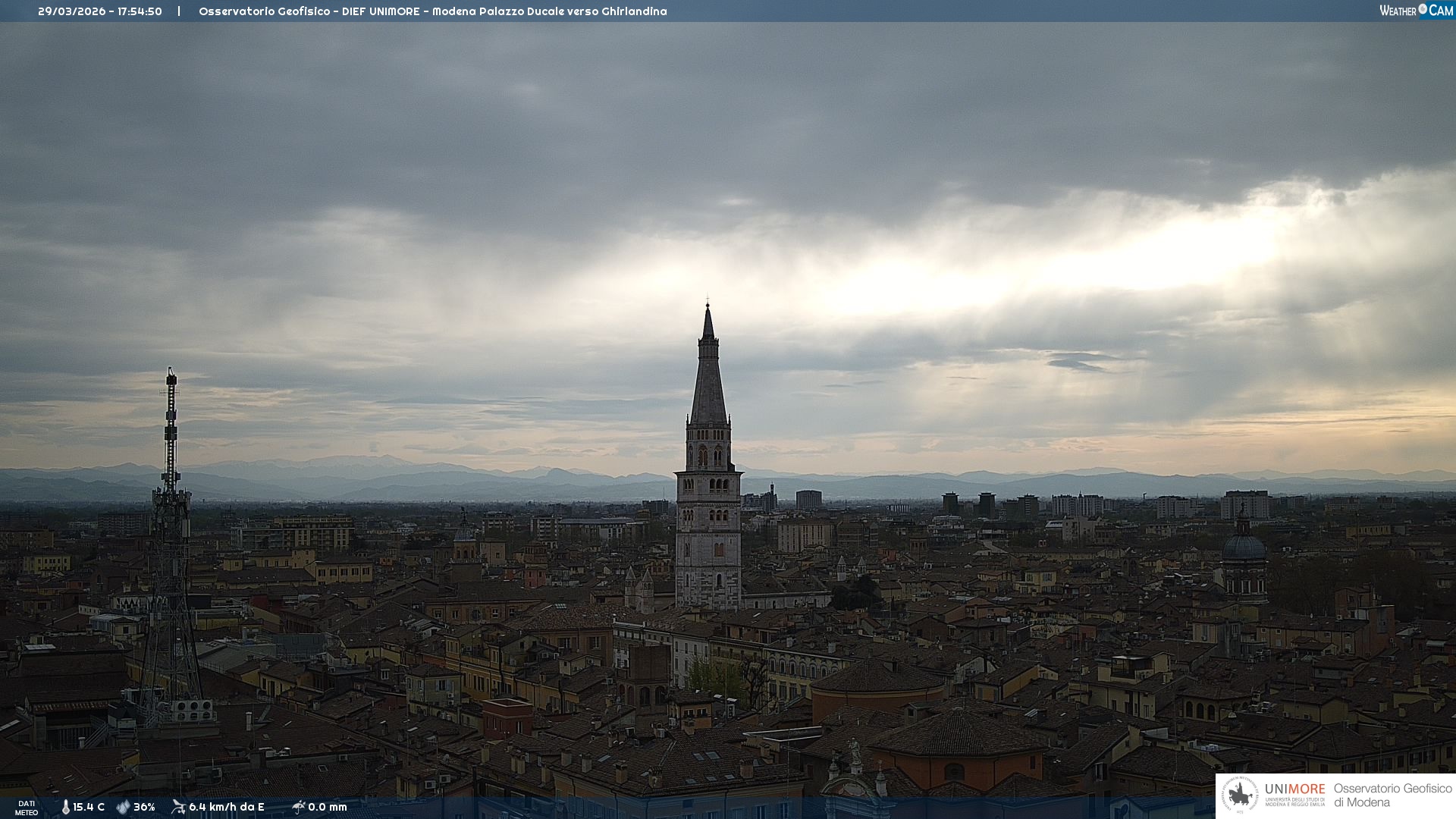Click the thermometer temperature icon

[65, 807]
